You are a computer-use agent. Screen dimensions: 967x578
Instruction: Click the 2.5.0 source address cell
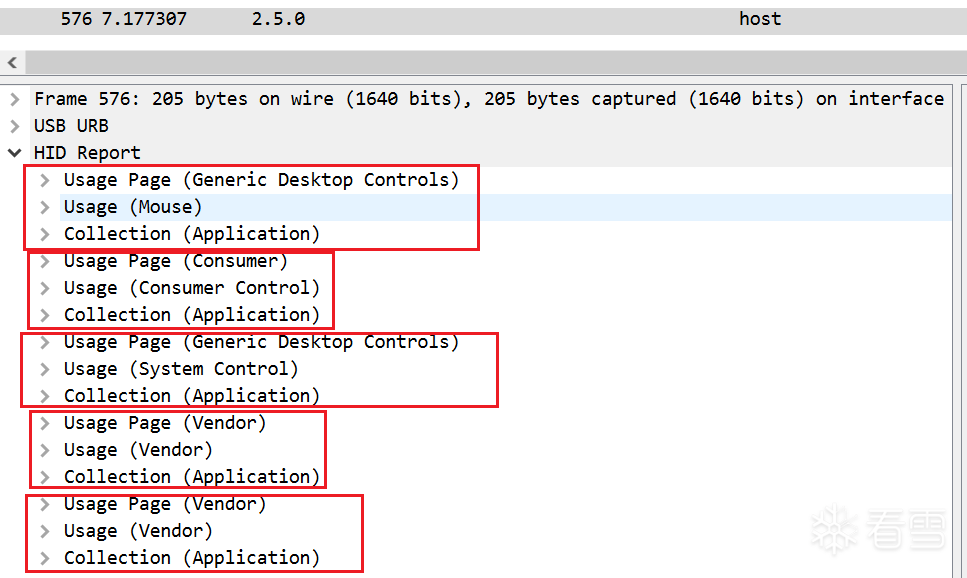pos(278,19)
